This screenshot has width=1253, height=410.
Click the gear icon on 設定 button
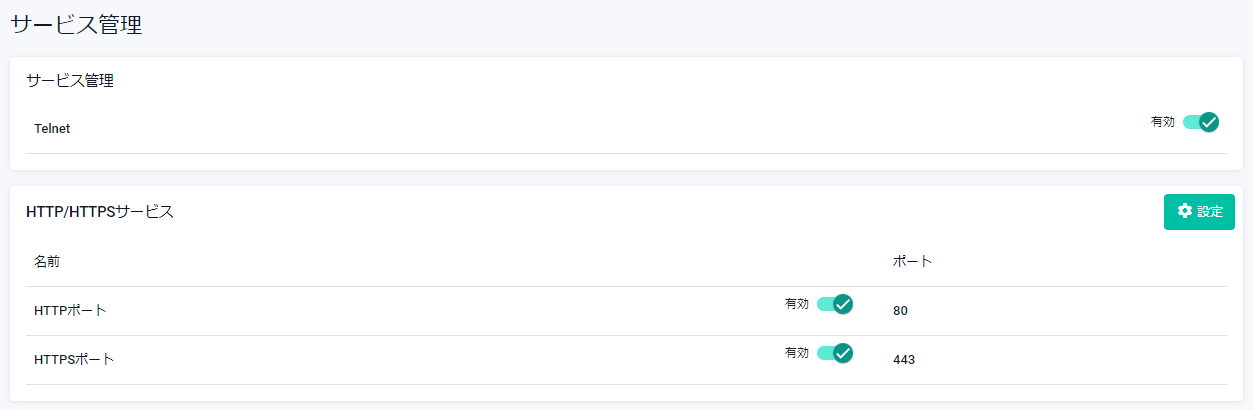[1185, 211]
